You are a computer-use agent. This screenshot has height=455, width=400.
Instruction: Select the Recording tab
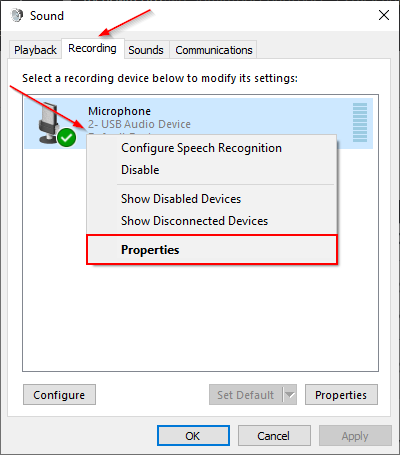click(93, 49)
